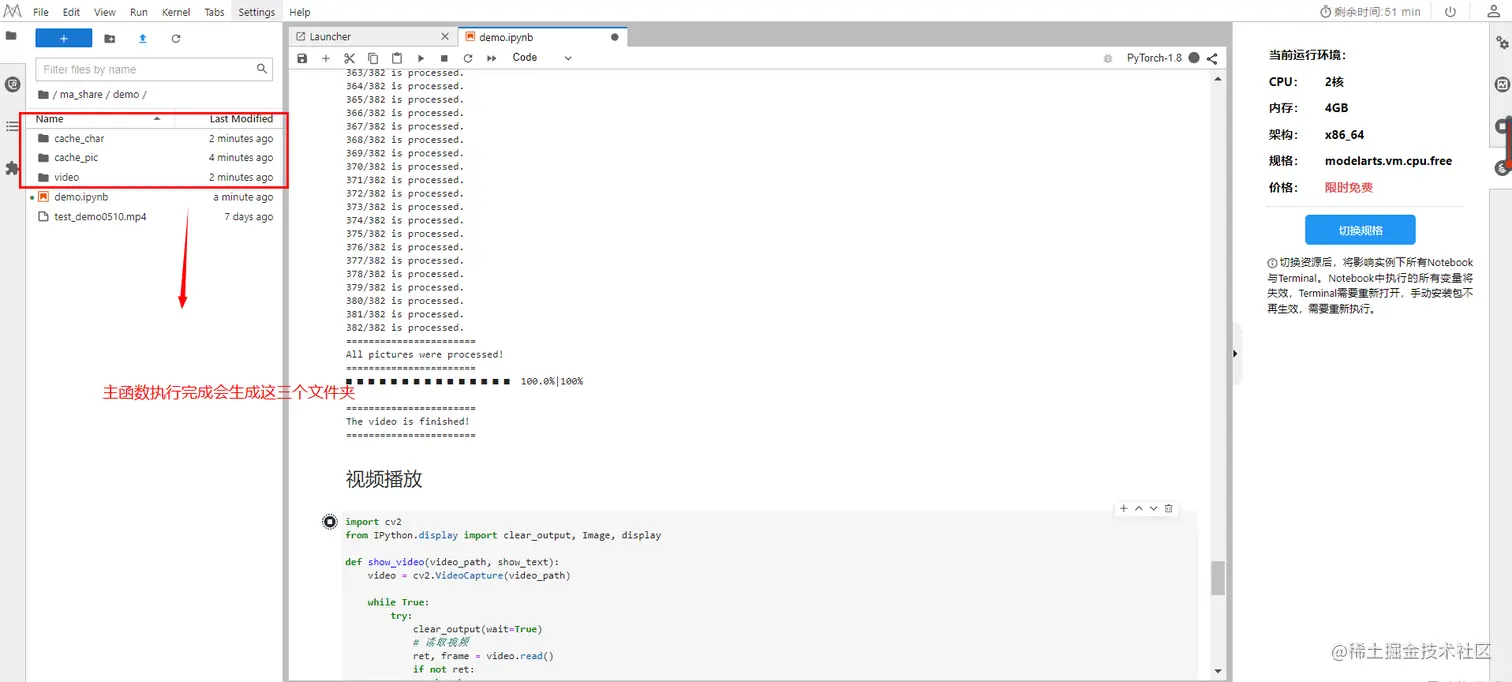The image size is (1512, 682).
Task: Move the cell down
Action: click(1153, 508)
